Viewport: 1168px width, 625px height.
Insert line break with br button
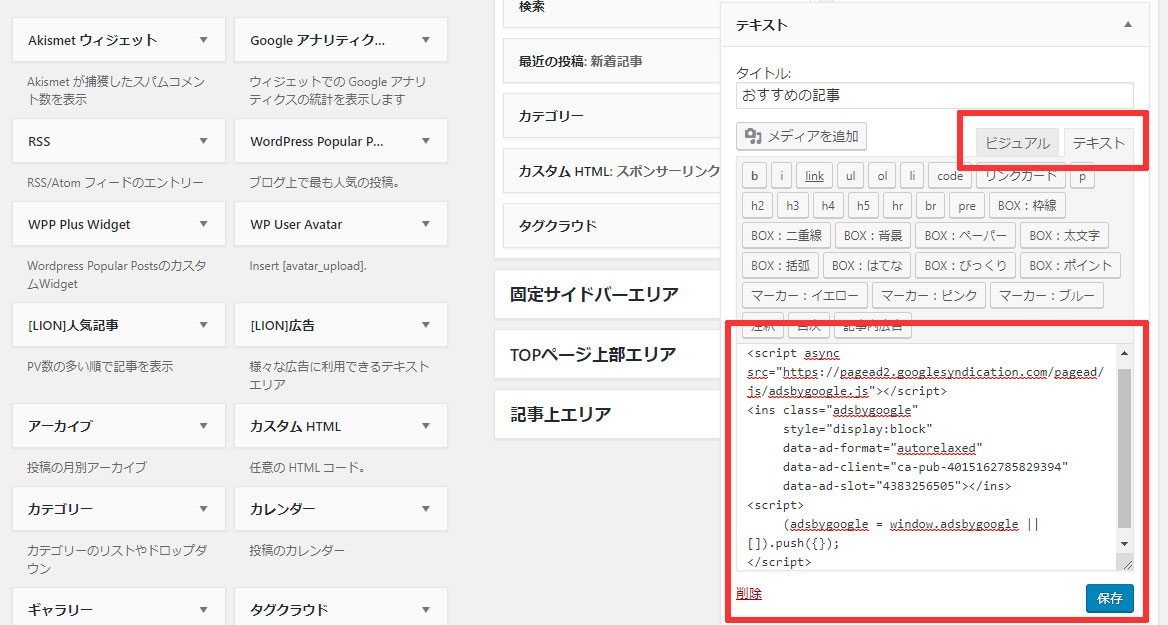930,206
